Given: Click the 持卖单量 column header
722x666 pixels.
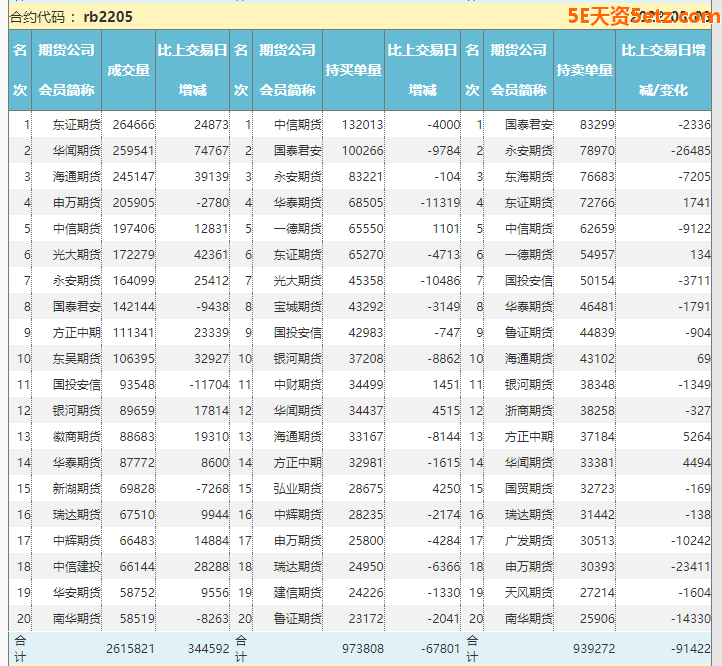Looking at the screenshot, I should pyautogui.click(x=584, y=70).
